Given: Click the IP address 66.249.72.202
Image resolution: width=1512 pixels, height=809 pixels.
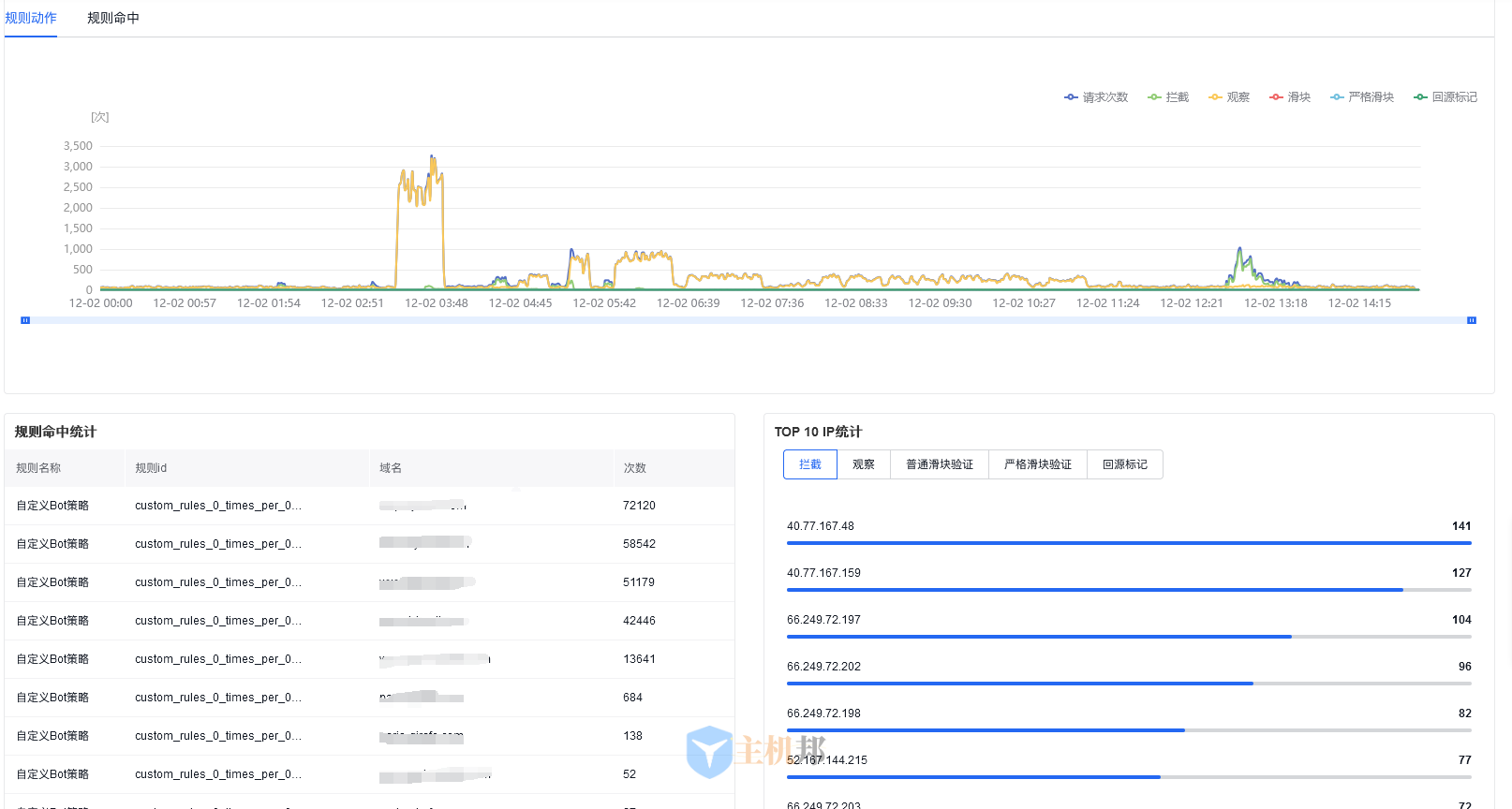Looking at the screenshot, I should [x=823, y=667].
